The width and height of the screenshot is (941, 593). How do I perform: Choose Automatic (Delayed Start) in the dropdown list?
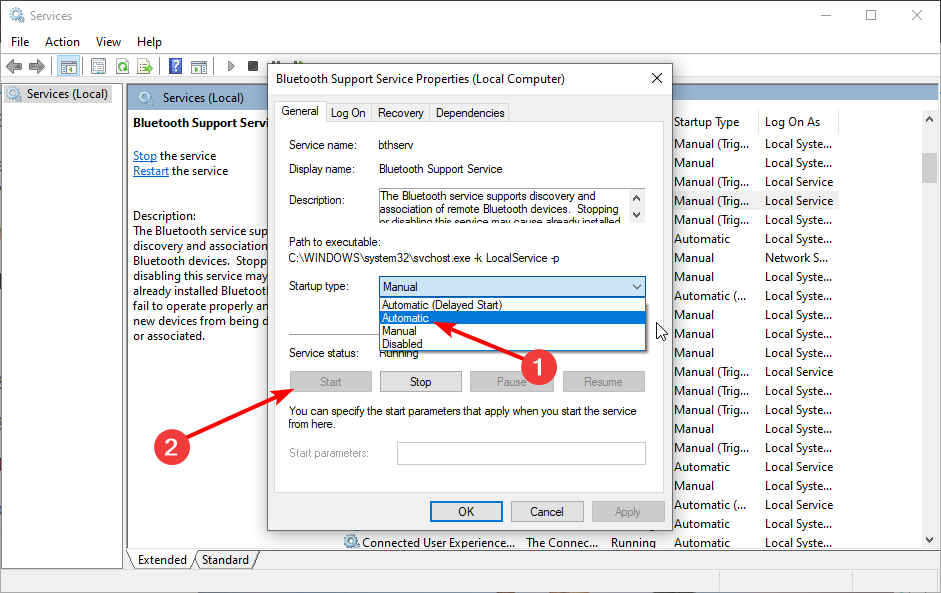pos(513,304)
